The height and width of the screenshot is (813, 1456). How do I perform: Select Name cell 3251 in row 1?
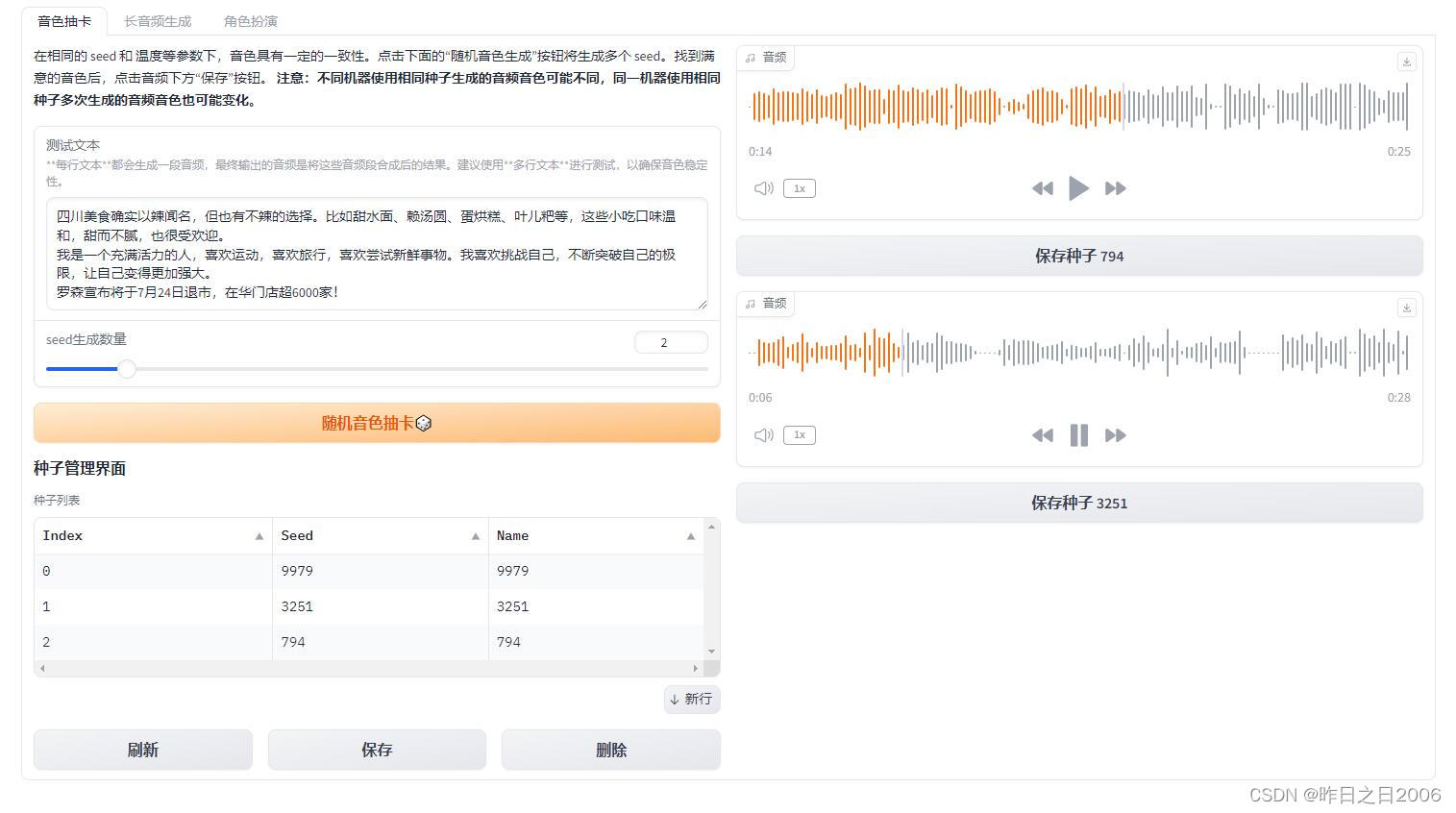(596, 606)
